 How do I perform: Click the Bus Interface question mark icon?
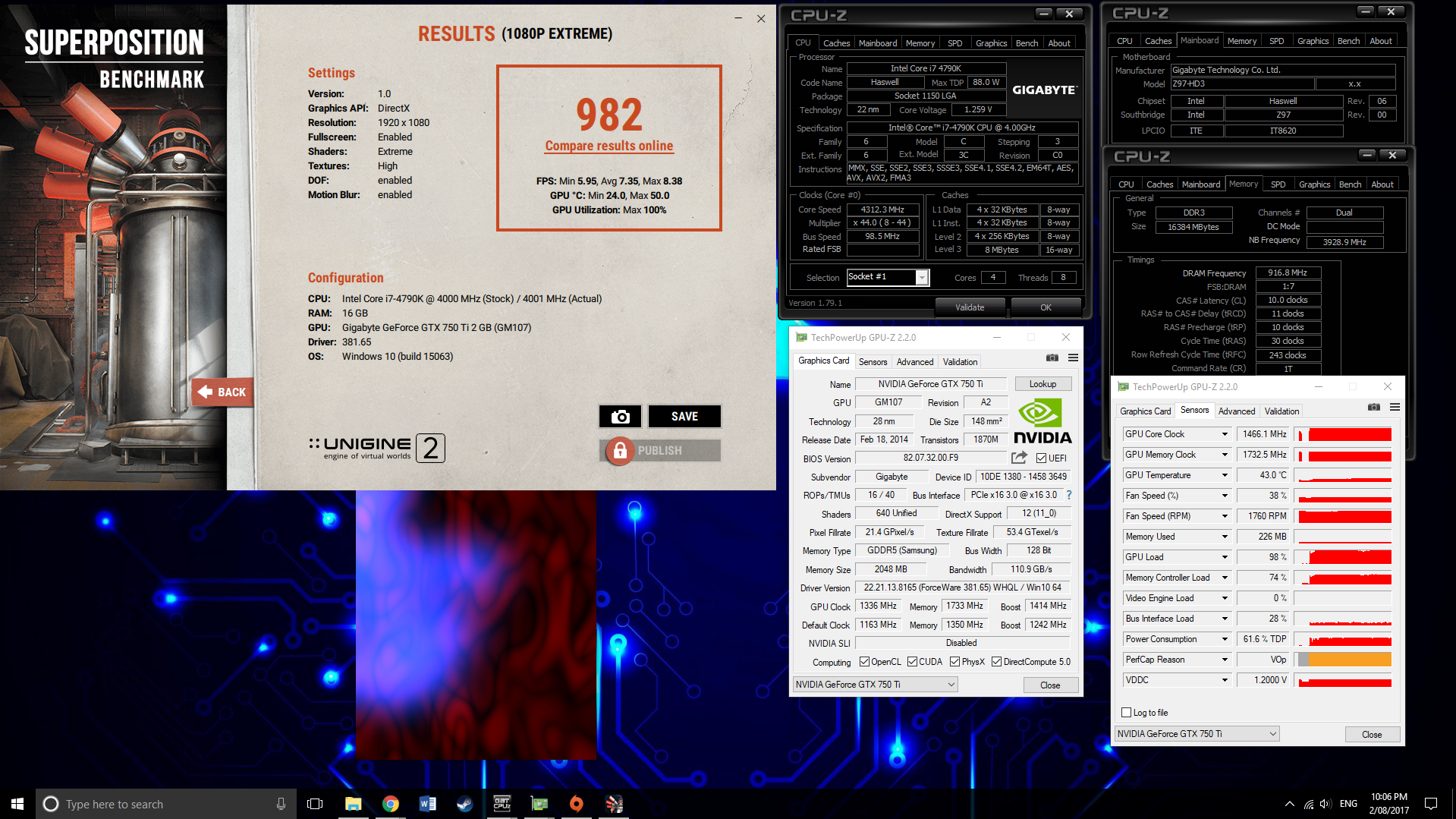(x=1069, y=495)
